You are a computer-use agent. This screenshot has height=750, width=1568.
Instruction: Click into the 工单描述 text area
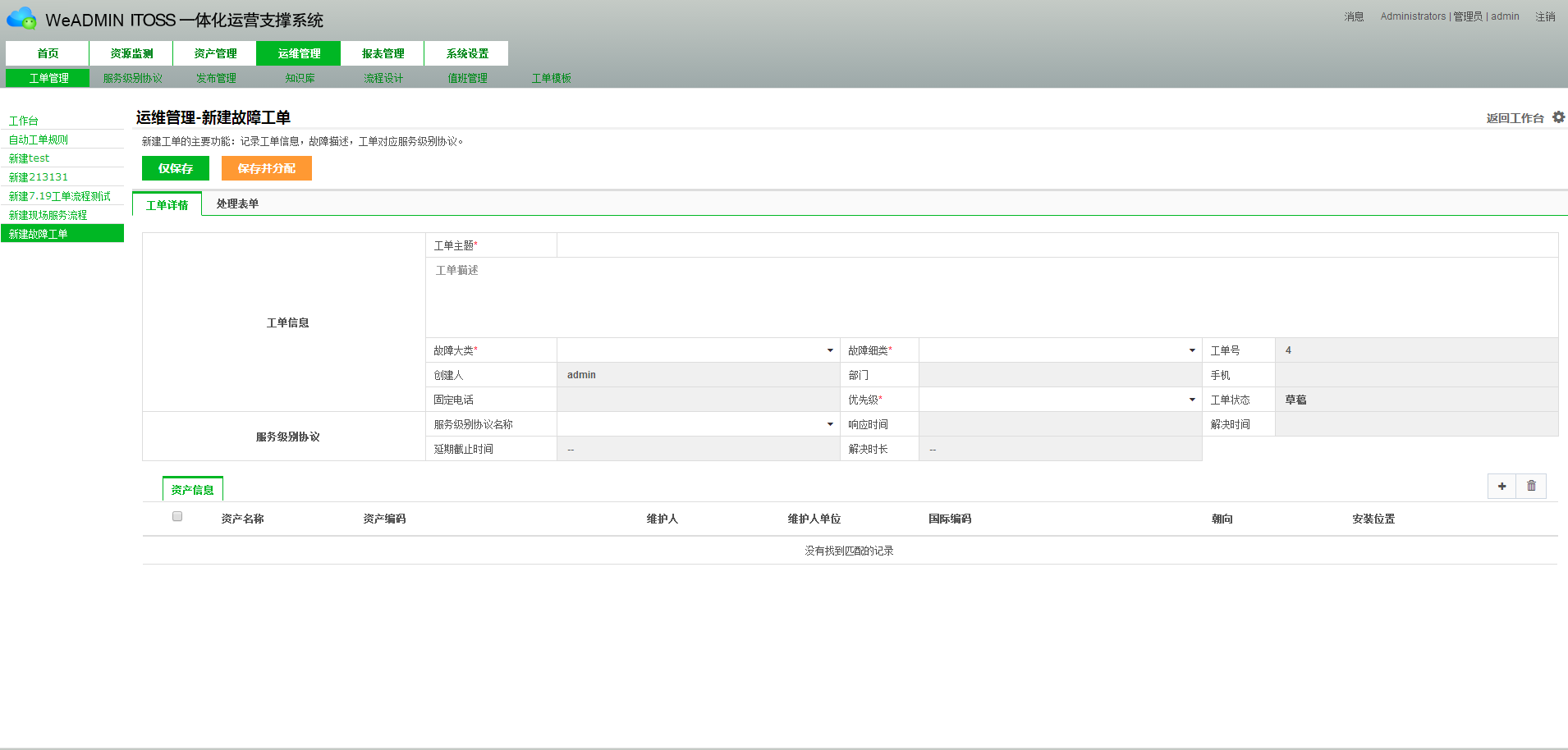(991, 297)
